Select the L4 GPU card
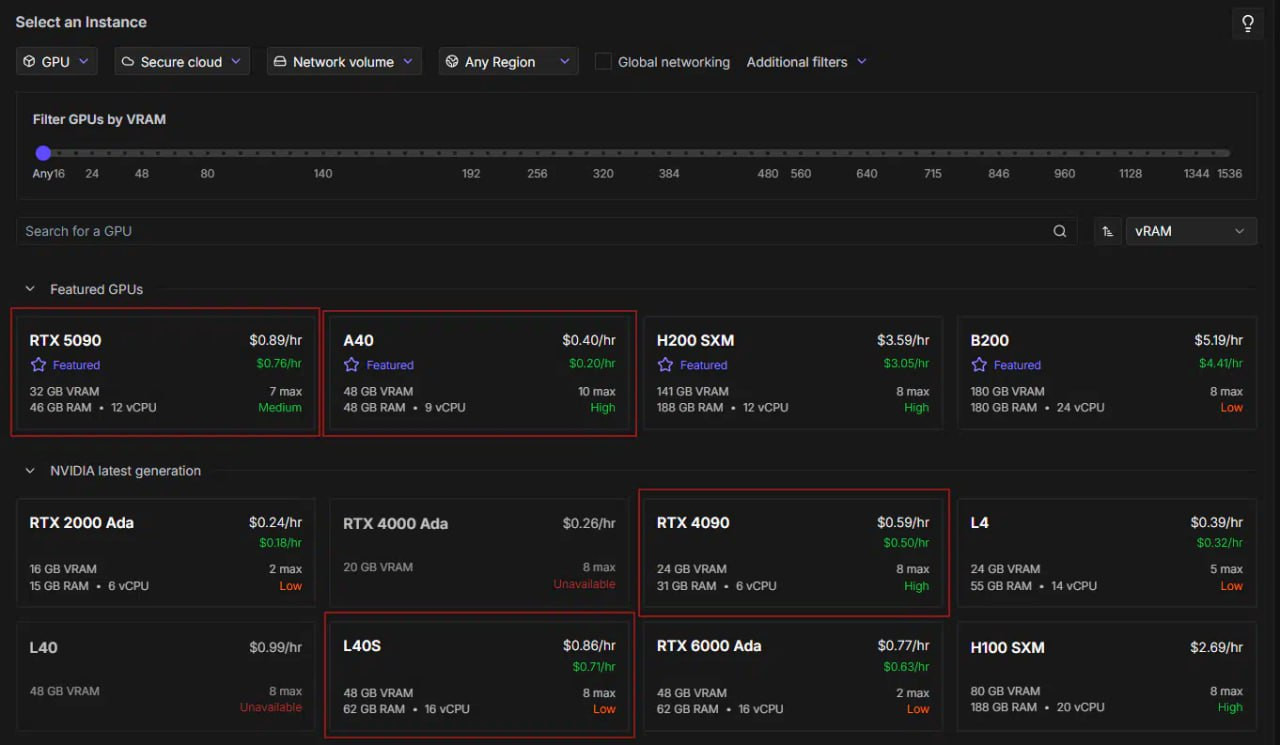The width and height of the screenshot is (1280, 745). pos(1107,552)
